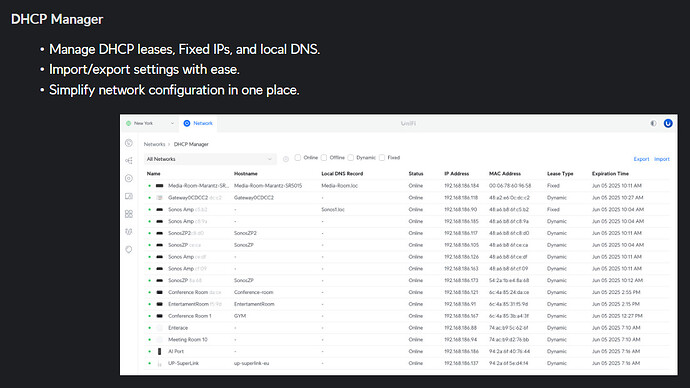This screenshot has height=388, width=690.
Task: Click the round icon next to All Networks dropdown
Action: tap(286, 159)
